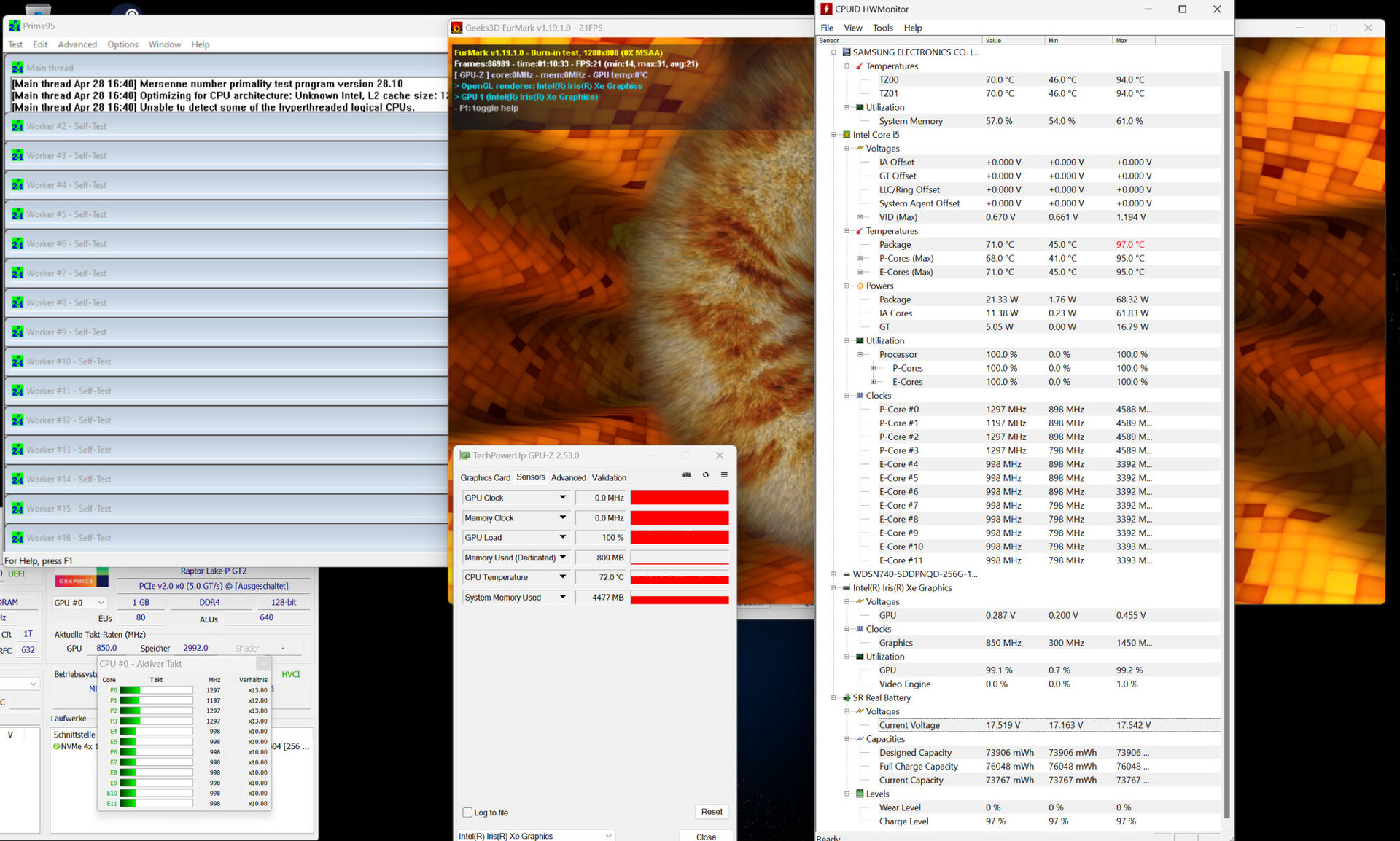
Task: Click the GPU-Z refresh icon
Action: (705, 475)
